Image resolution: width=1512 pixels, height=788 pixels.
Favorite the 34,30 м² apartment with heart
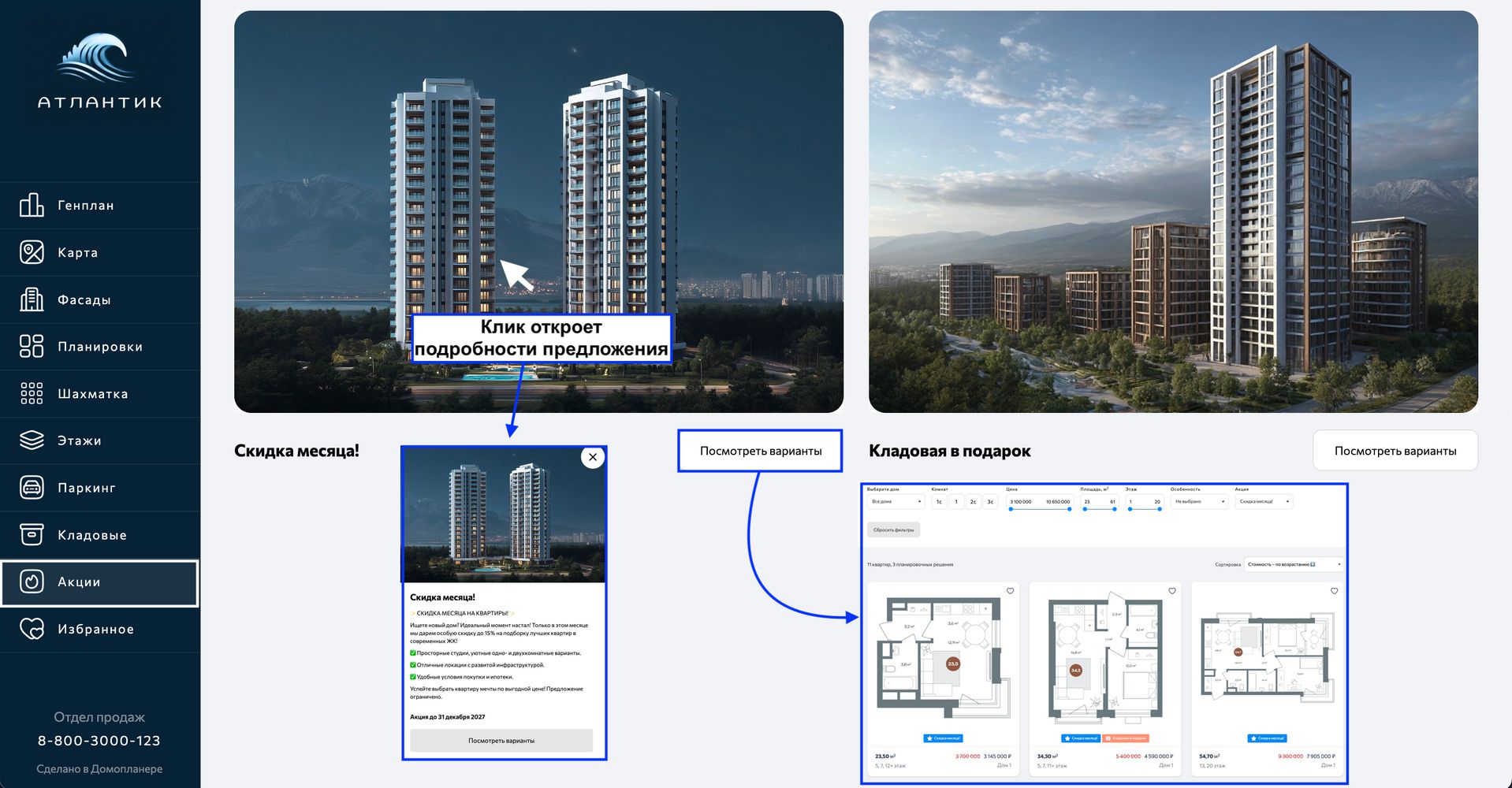pyautogui.click(x=1172, y=591)
